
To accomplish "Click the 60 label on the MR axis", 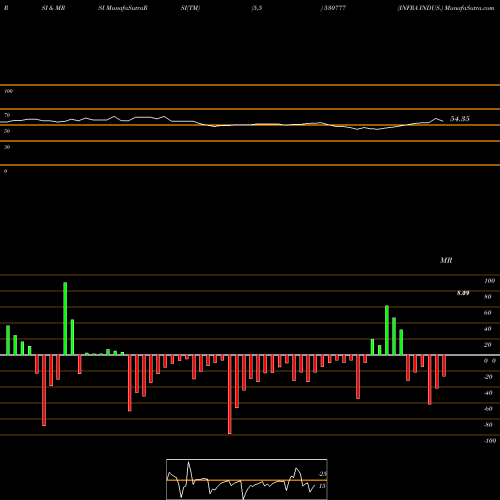I will click(488, 313).
